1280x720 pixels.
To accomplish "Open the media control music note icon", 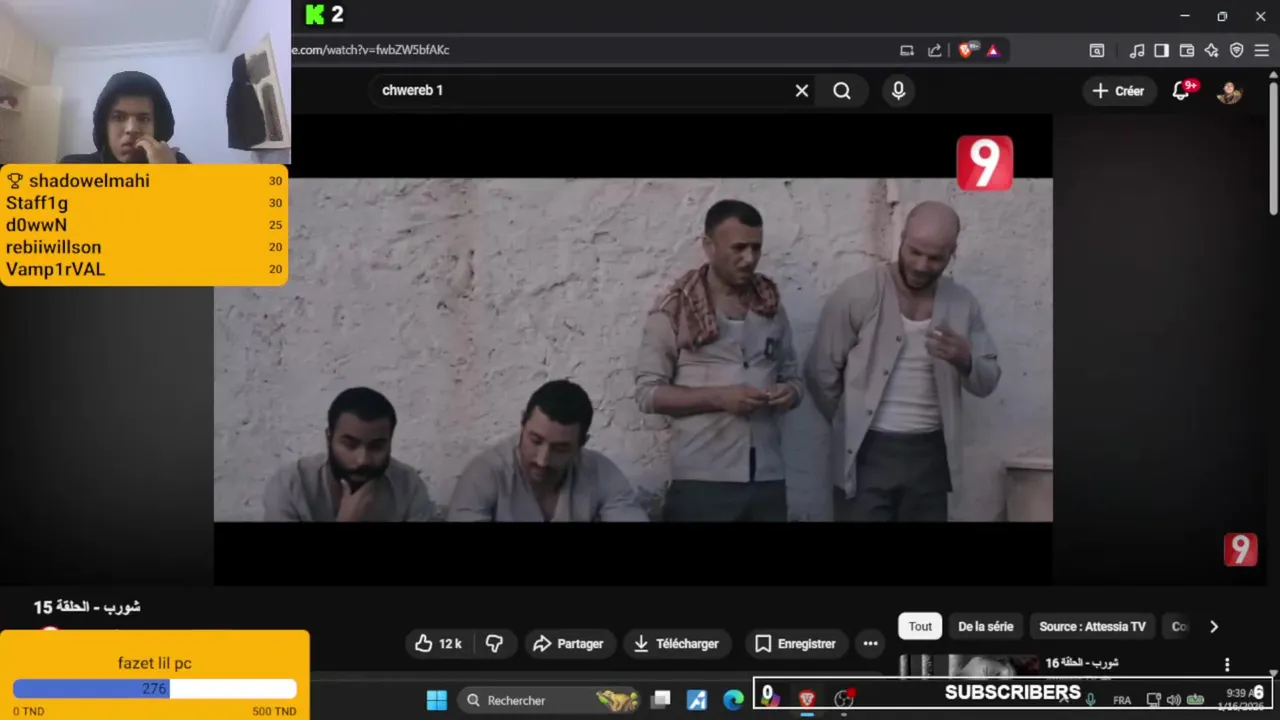I will pyautogui.click(x=1137, y=50).
